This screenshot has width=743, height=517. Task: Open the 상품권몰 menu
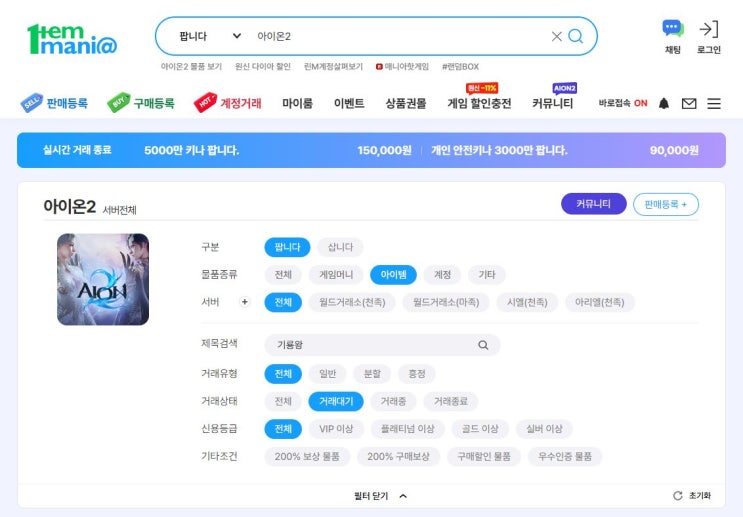[406, 103]
